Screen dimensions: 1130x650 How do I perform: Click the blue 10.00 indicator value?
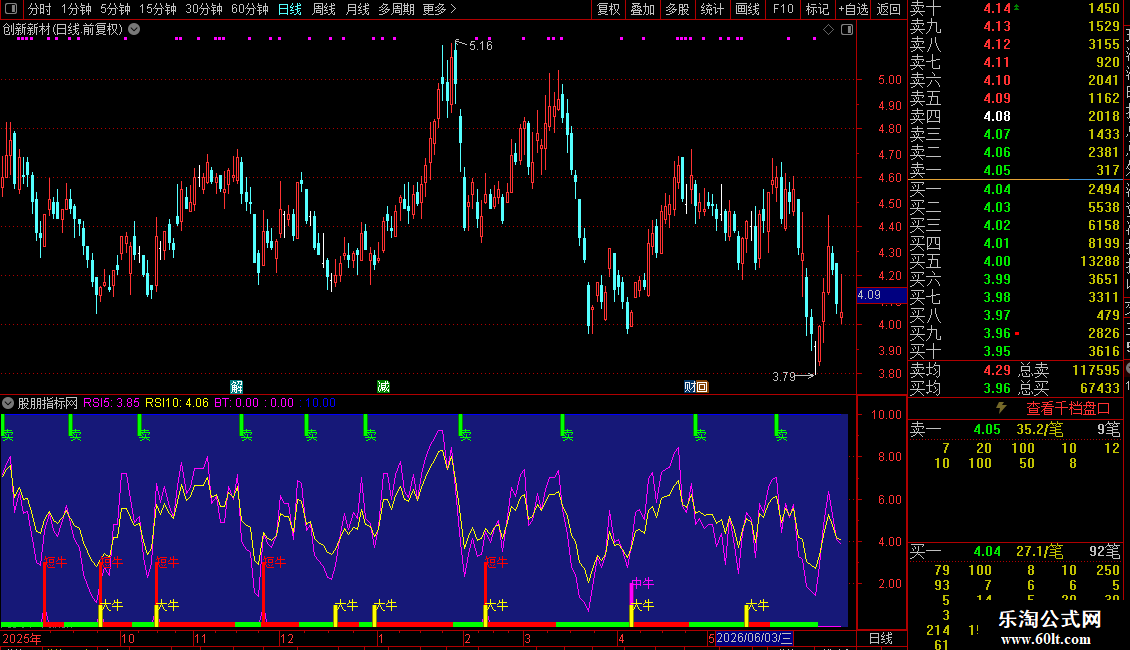[x=321, y=403]
